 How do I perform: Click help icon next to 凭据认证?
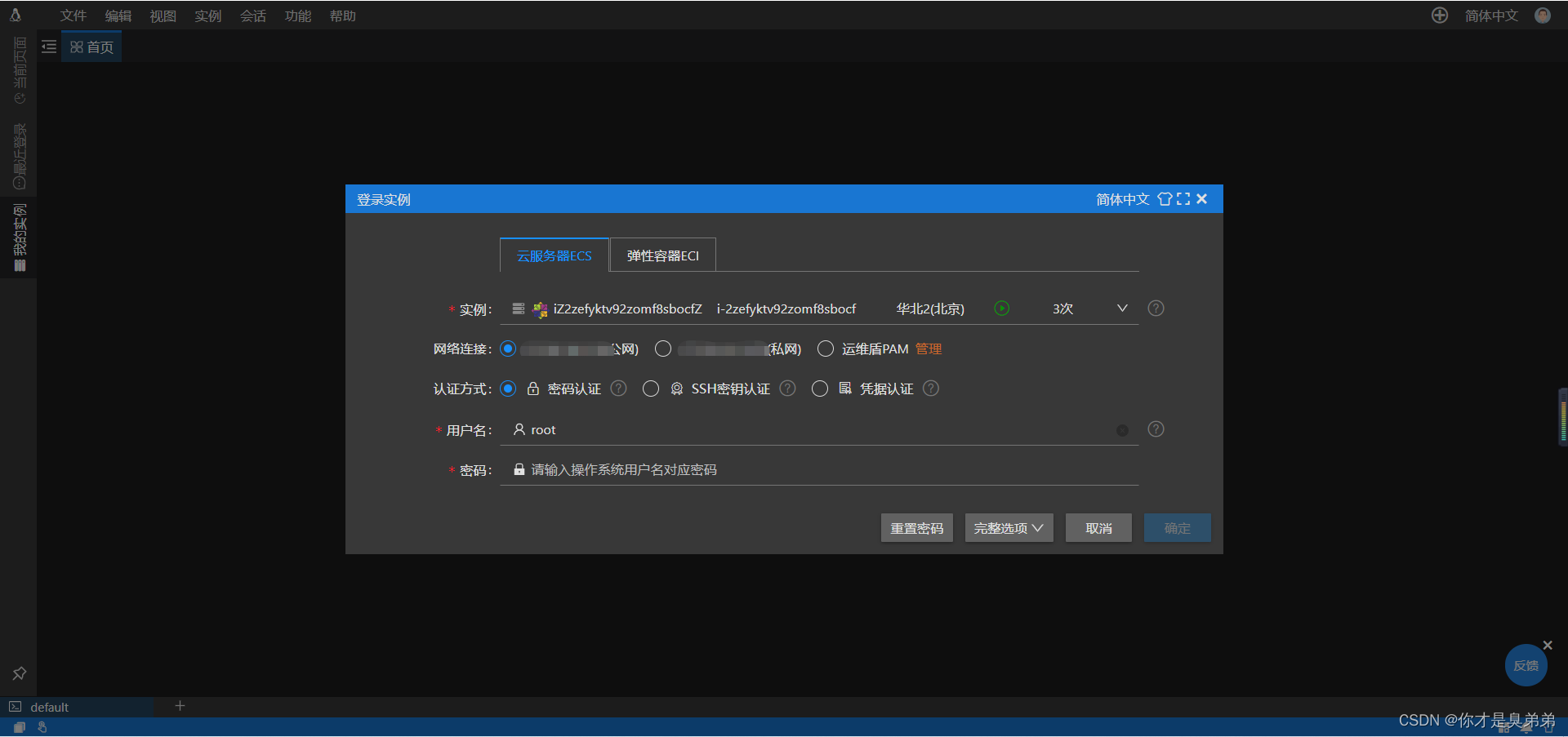point(931,388)
